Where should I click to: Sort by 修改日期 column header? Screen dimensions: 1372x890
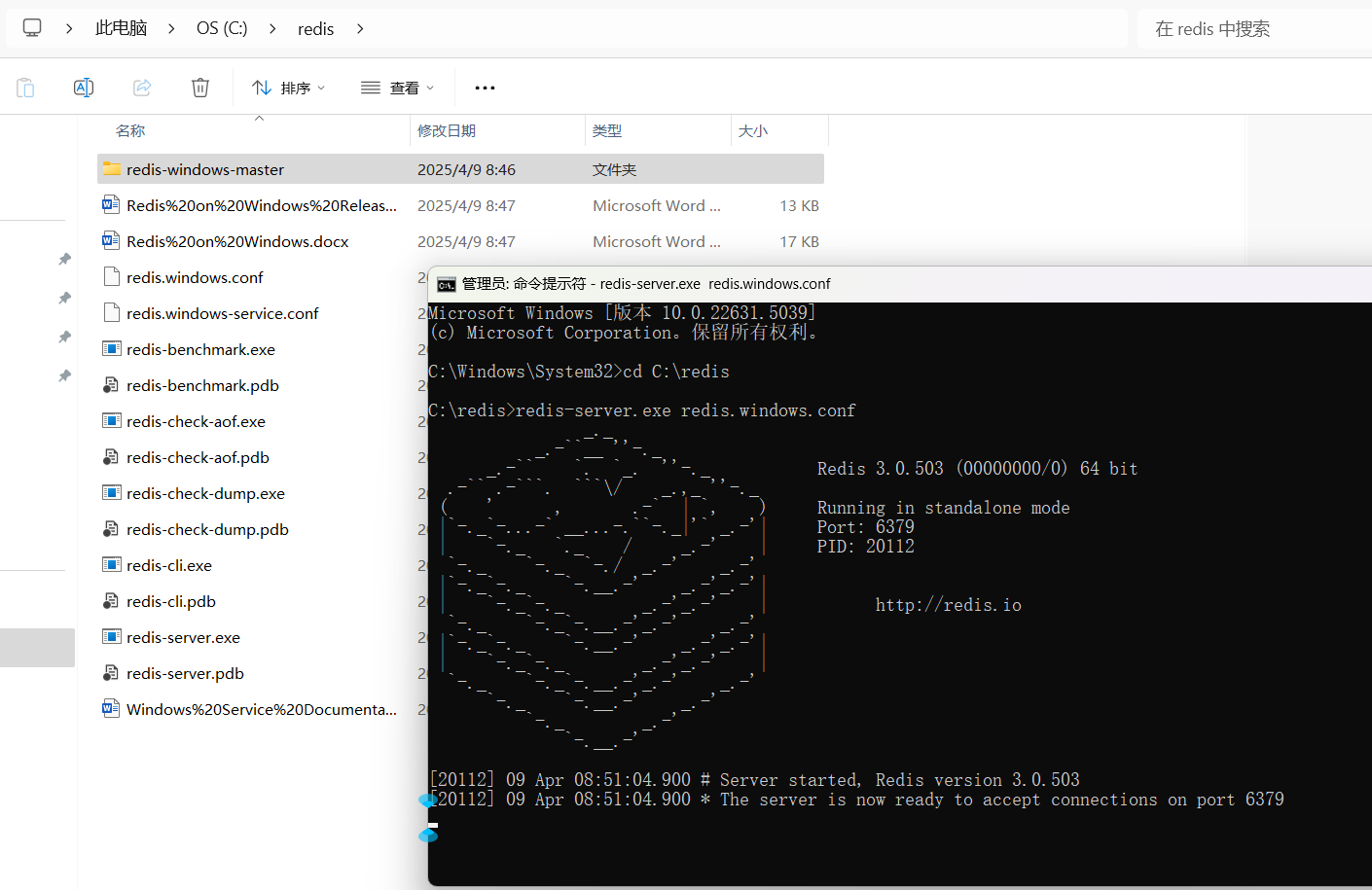coord(447,130)
